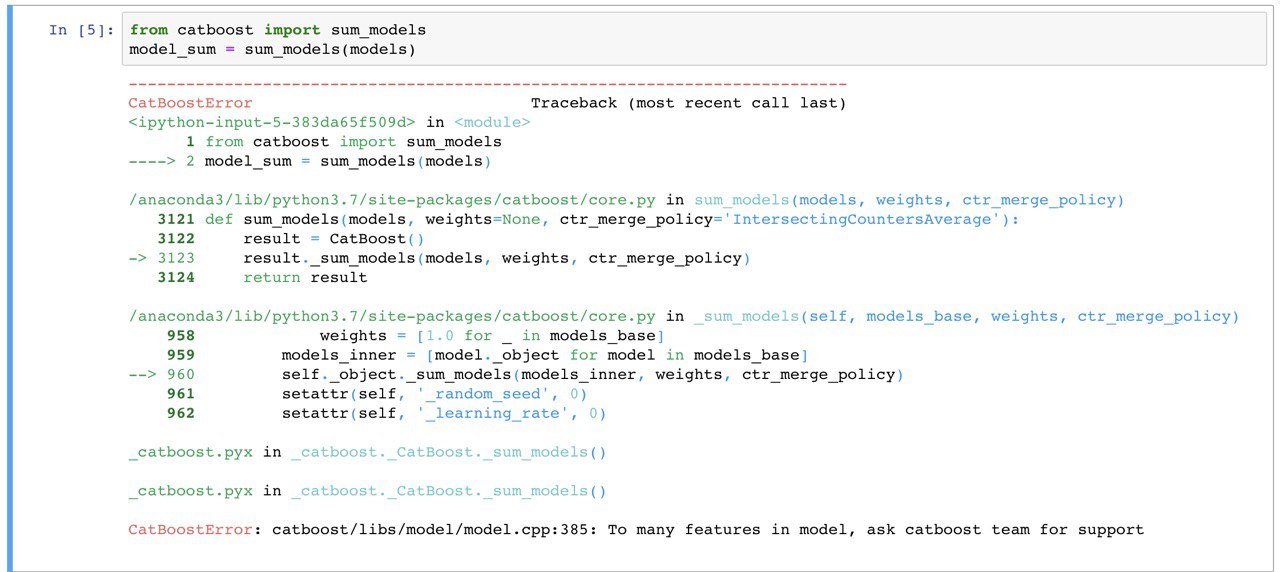Click the red CatBoostError traceback header
This screenshot has width=1280, height=572.
pyautogui.click(x=190, y=103)
